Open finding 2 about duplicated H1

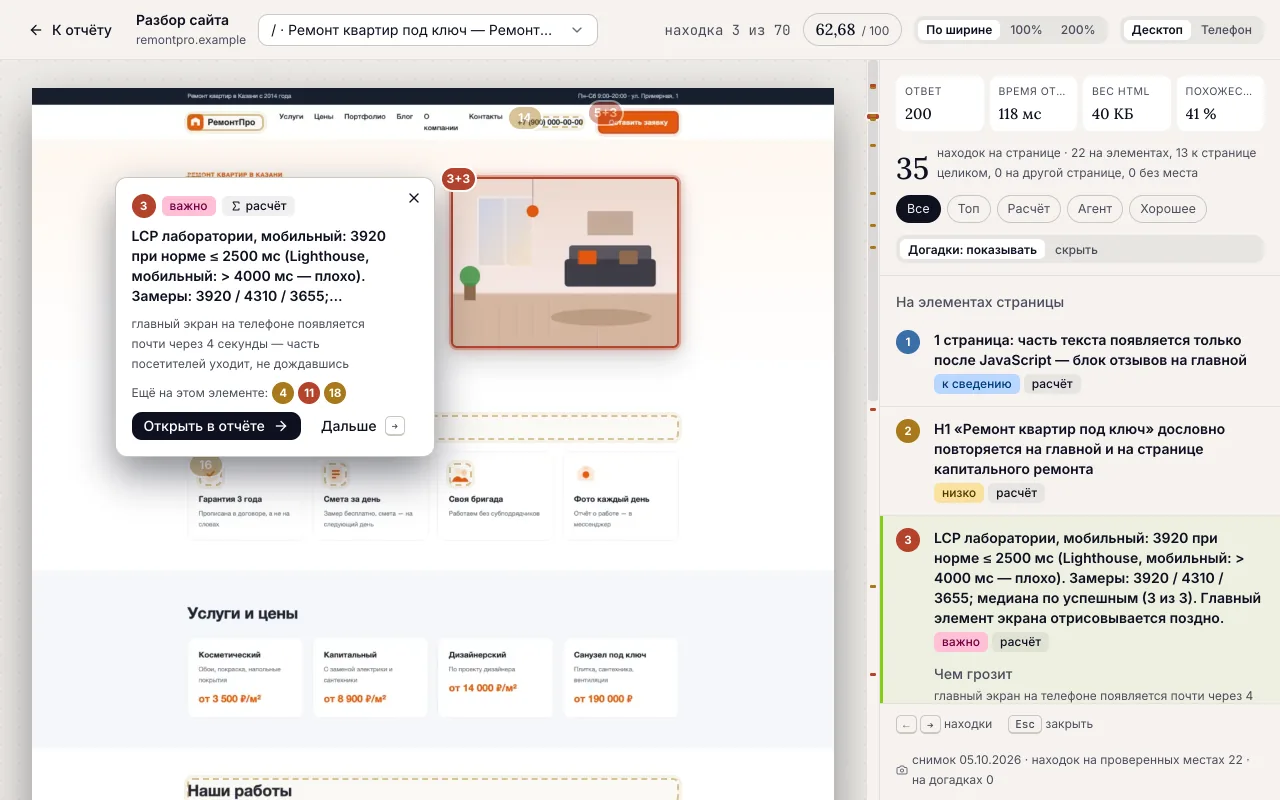click(x=1080, y=461)
